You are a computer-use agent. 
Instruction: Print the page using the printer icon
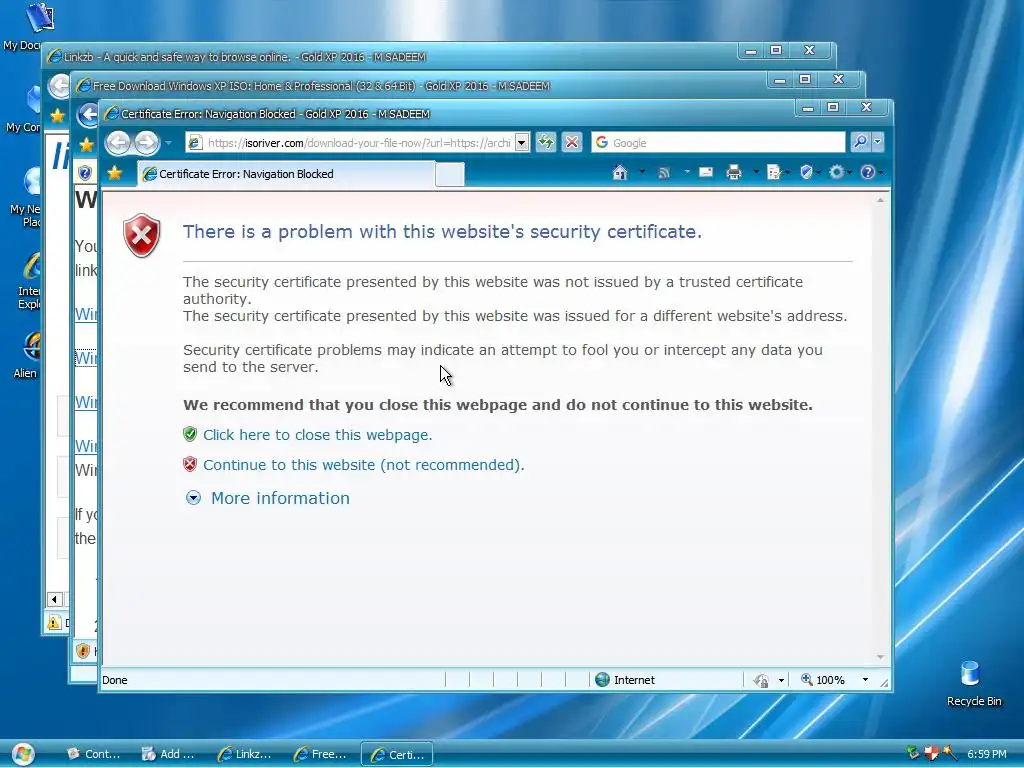pyautogui.click(x=734, y=172)
